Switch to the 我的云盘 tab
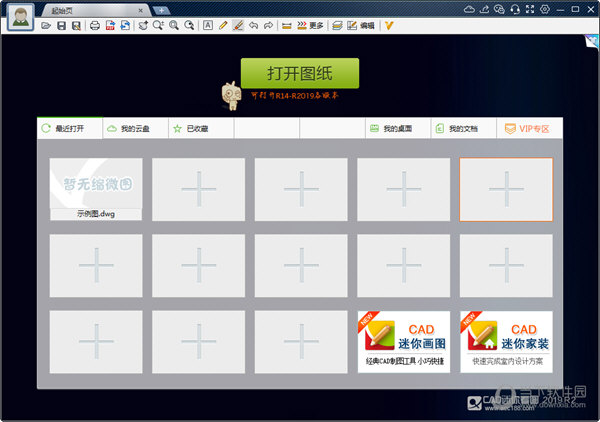The width and height of the screenshot is (600, 422). (134, 129)
